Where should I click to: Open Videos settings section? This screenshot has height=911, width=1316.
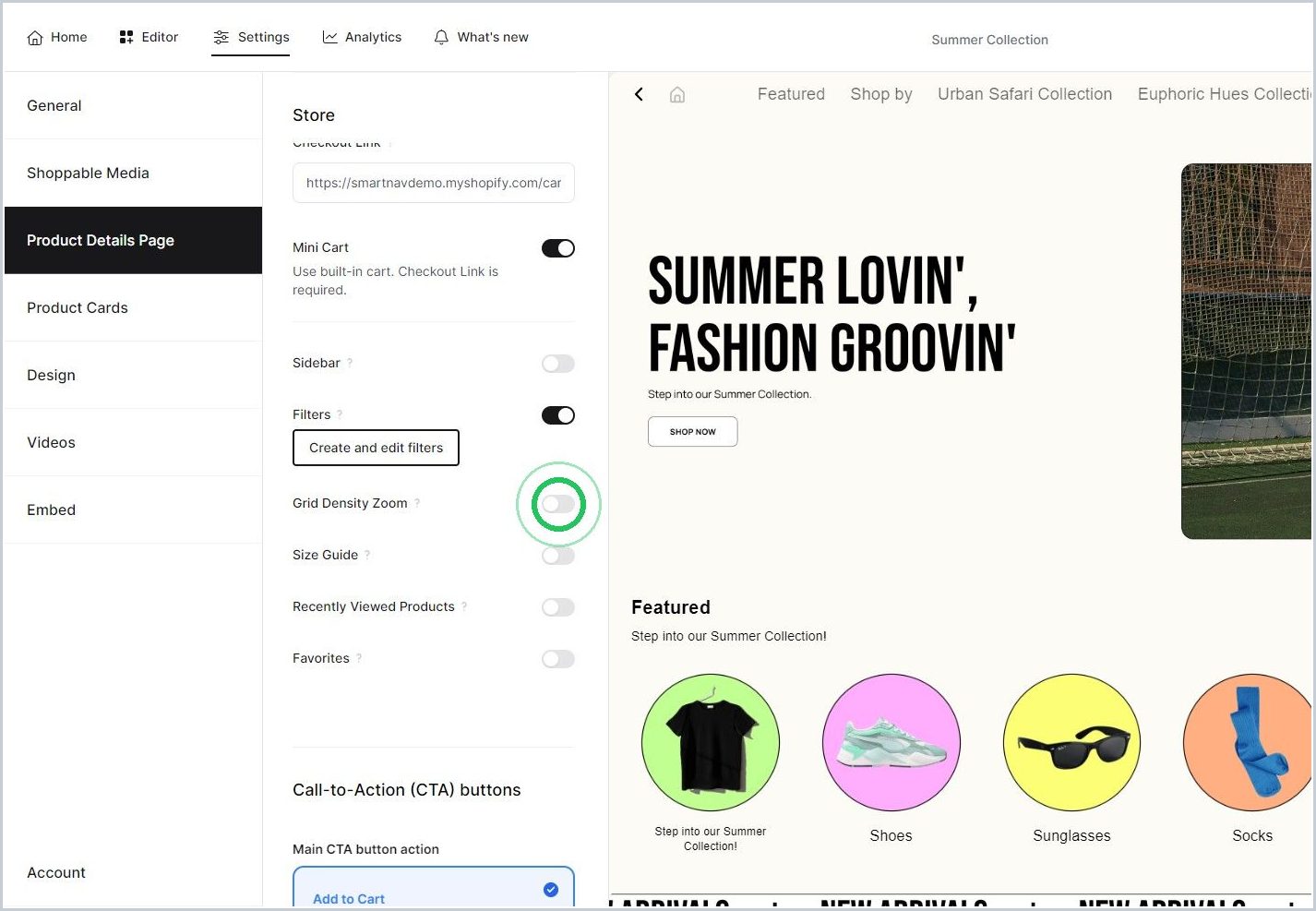coord(133,442)
